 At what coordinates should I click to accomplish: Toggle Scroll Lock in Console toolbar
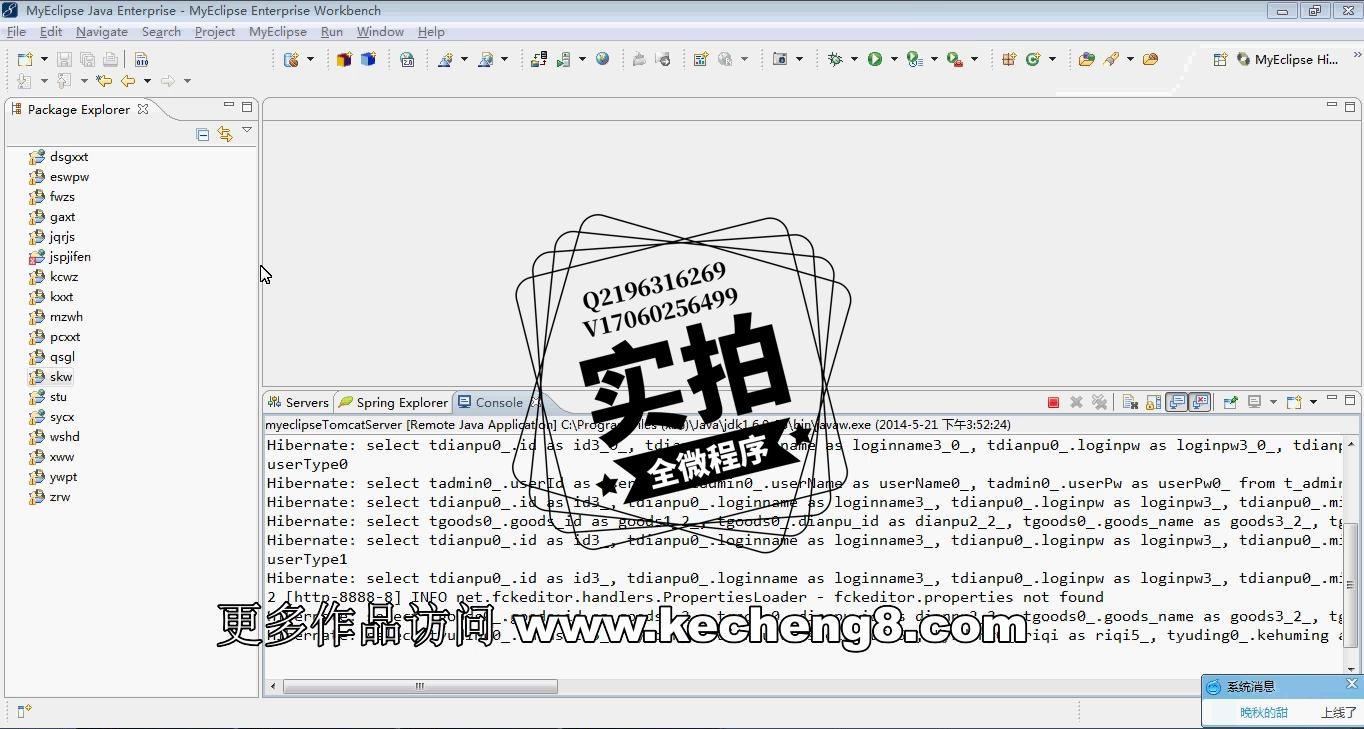coord(1153,402)
